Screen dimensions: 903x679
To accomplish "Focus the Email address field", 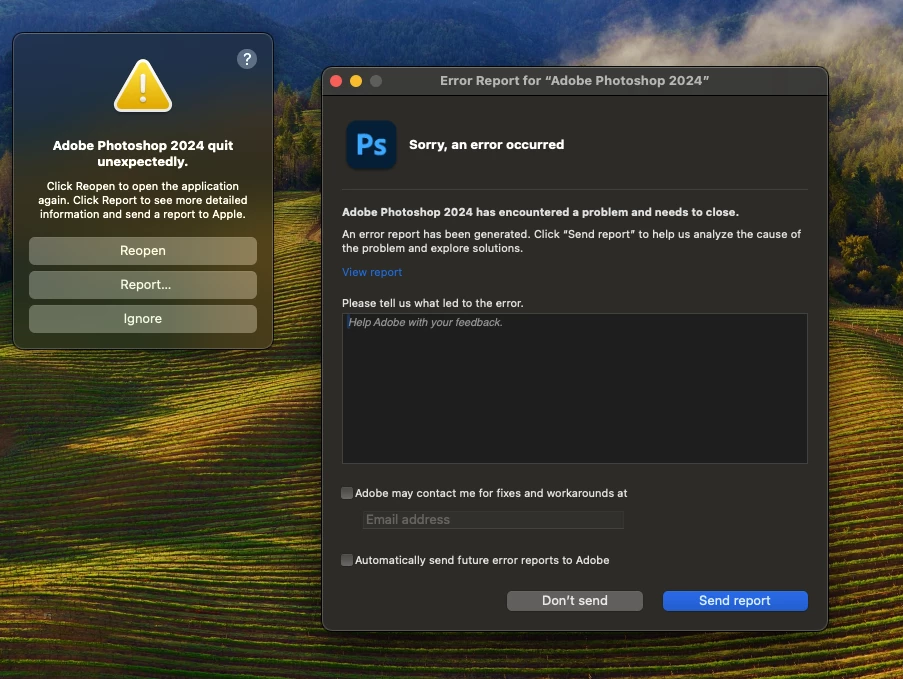I will [x=493, y=519].
